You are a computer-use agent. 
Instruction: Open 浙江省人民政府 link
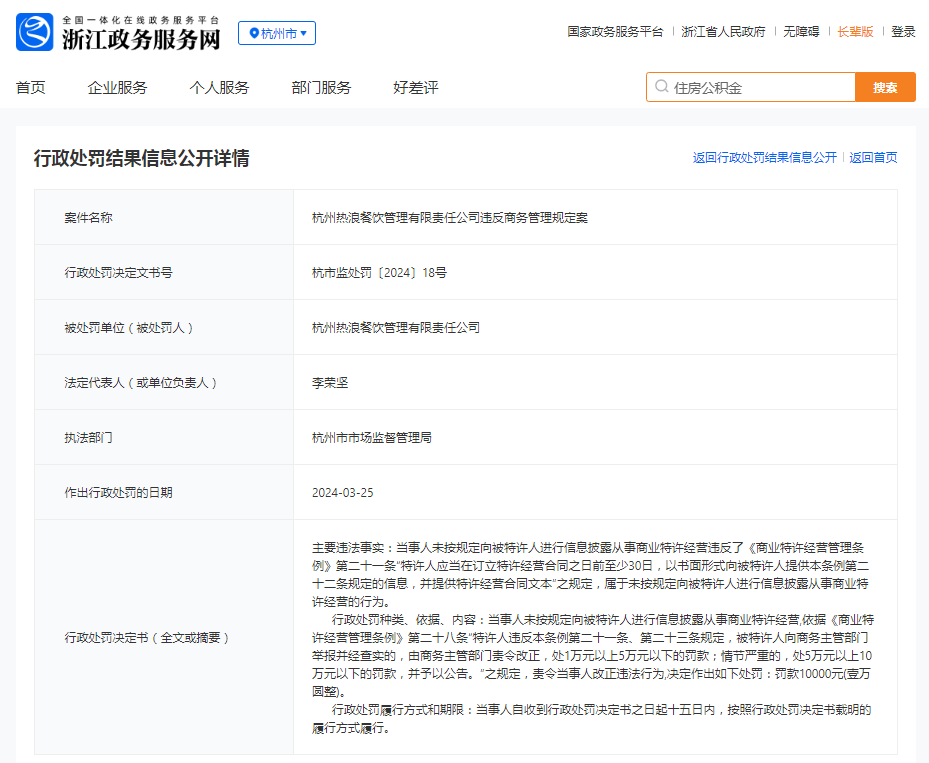[x=723, y=32]
